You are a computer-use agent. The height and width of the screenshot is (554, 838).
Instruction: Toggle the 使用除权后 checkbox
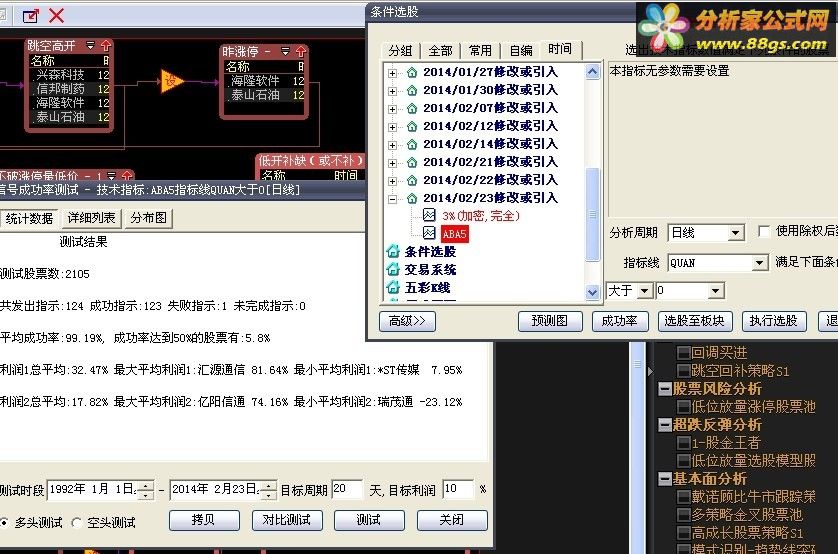point(764,231)
